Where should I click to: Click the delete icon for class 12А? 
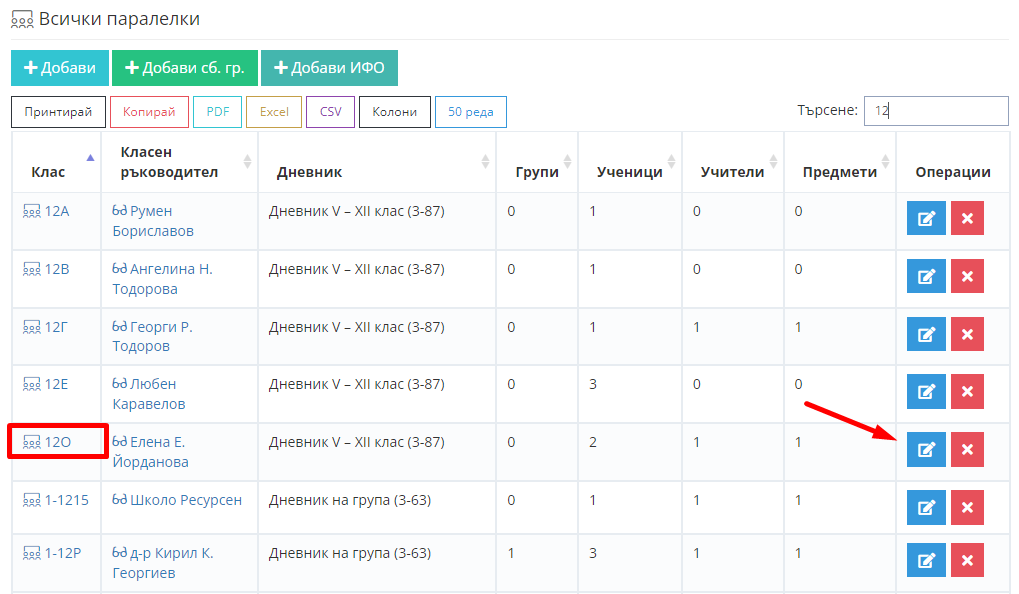click(967, 219)
